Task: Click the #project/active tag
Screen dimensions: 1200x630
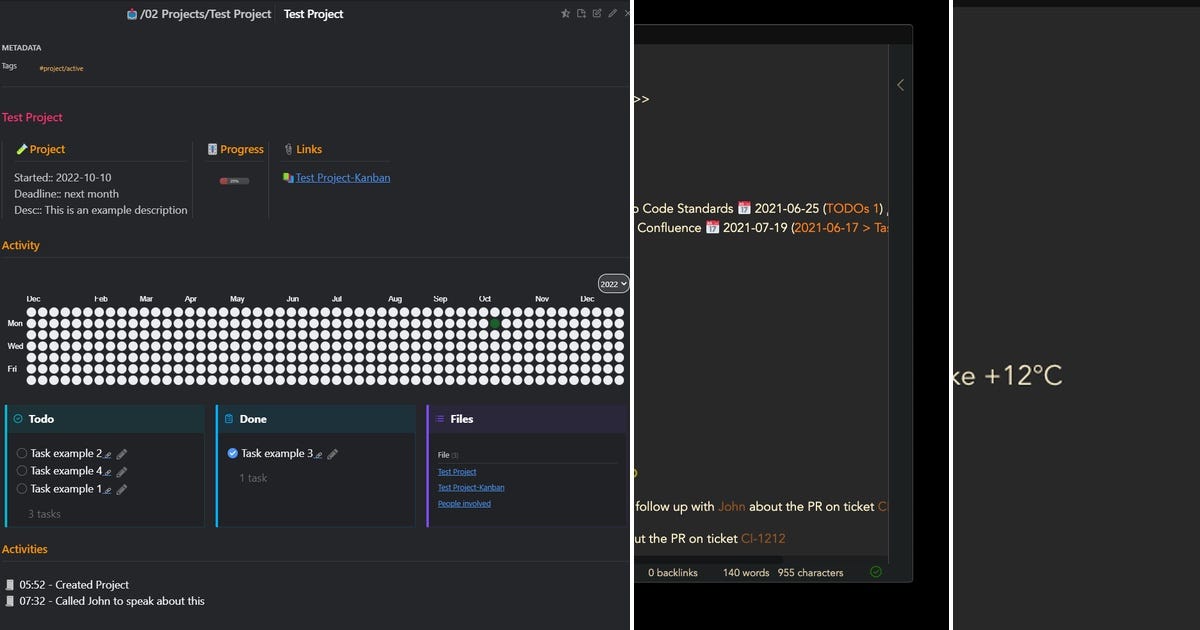Action: [x=61, y=68]
